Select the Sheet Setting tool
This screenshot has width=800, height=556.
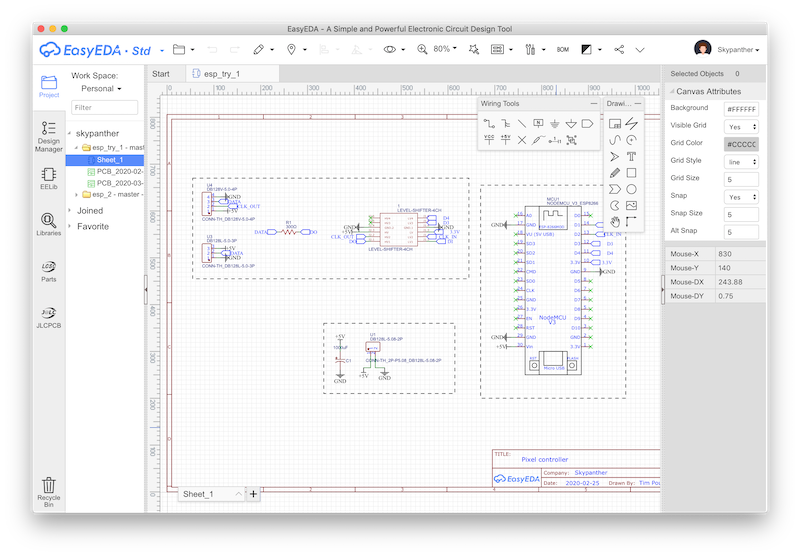coord(615,123)
